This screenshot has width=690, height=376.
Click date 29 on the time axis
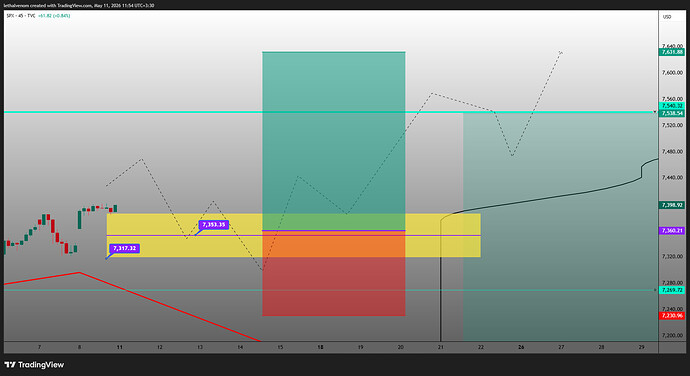coord(641,347)
